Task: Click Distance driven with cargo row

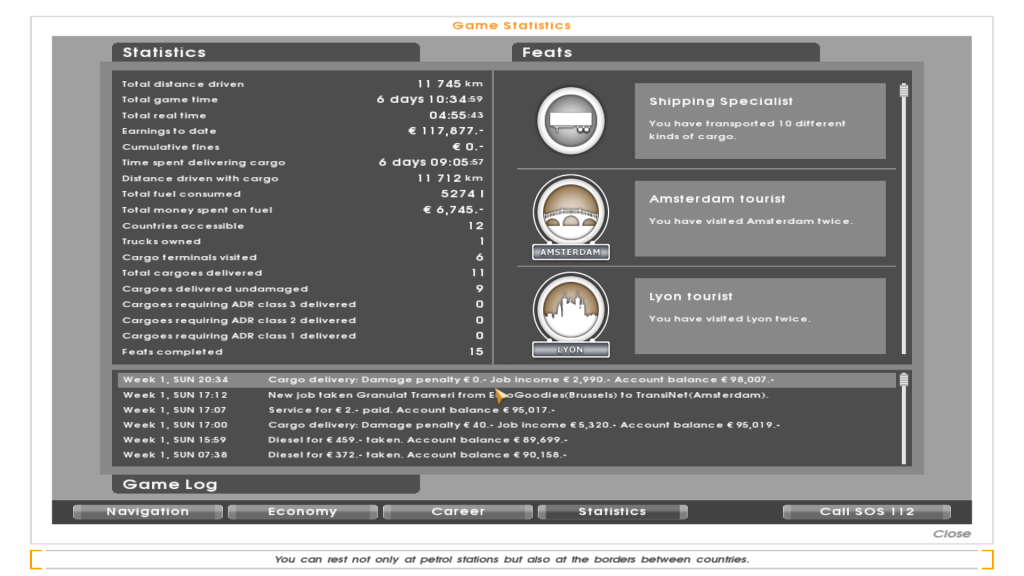Action: point(302,178)
